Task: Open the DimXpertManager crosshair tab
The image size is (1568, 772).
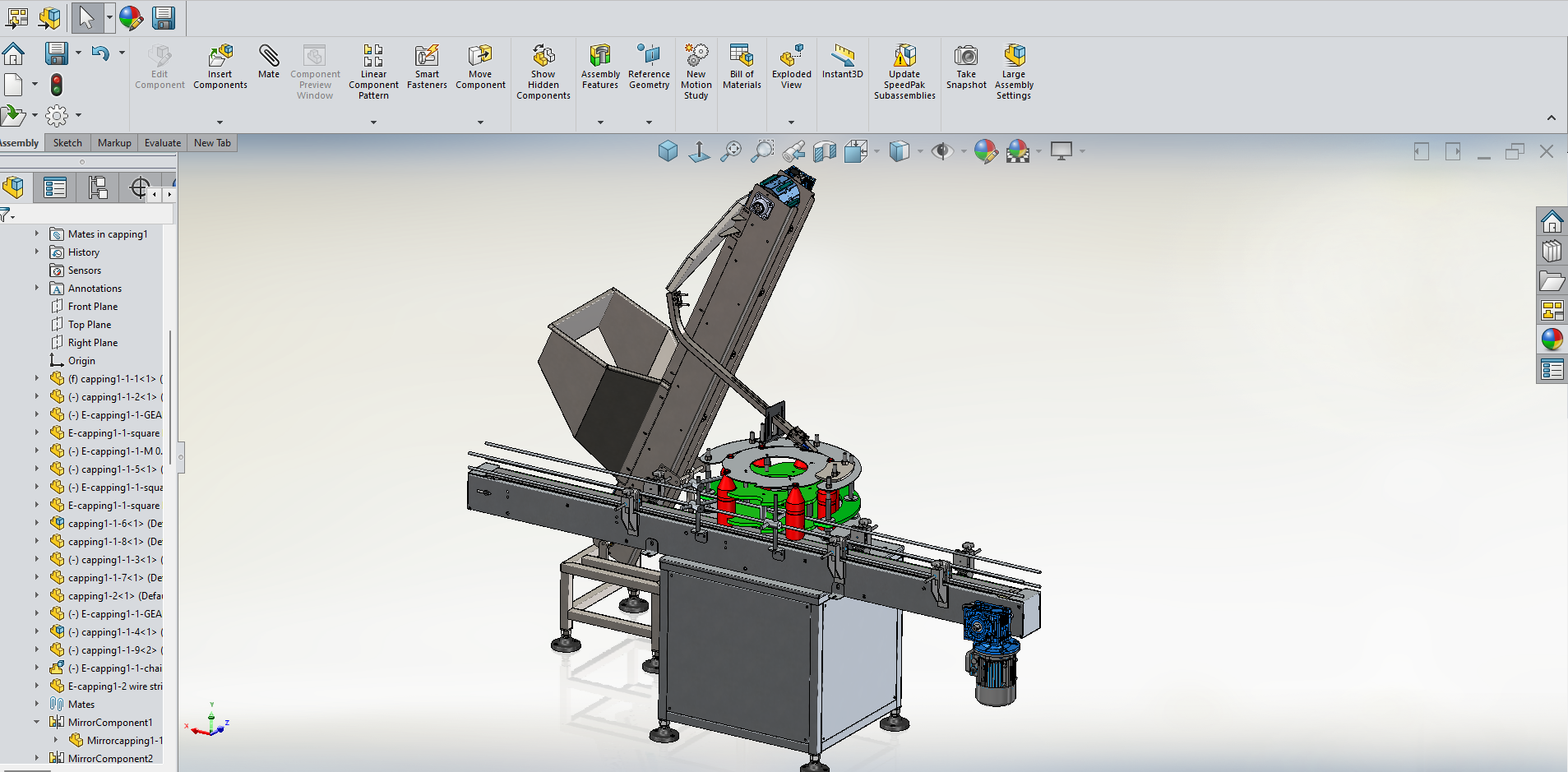Action: [x=140, y=188]
